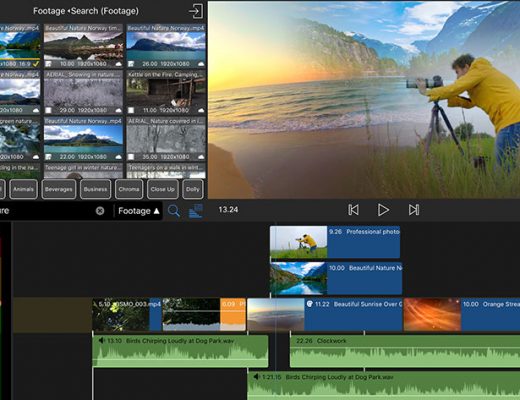
Task: Click the checkmark on the used 16:9 Norway clip
Action: coord(36,63)
